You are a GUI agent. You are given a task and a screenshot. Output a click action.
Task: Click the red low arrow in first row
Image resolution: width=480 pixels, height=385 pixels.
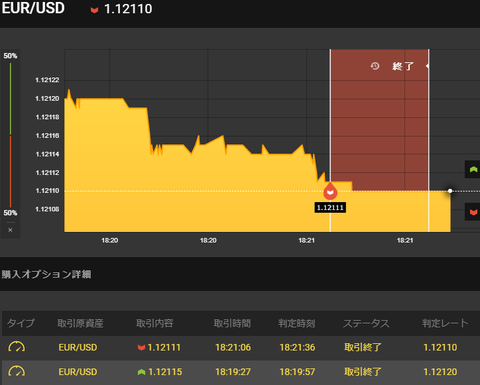141,348
